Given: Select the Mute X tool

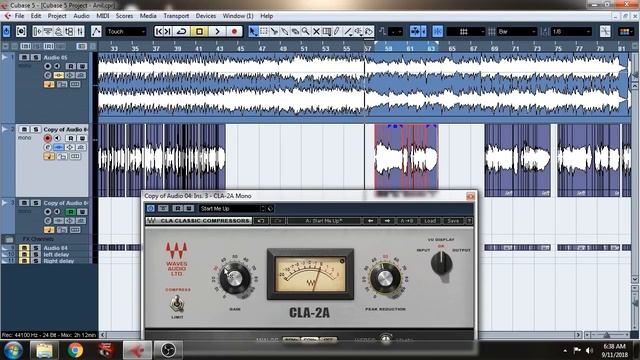Looking at the screenshot, I should coord(316,31).
